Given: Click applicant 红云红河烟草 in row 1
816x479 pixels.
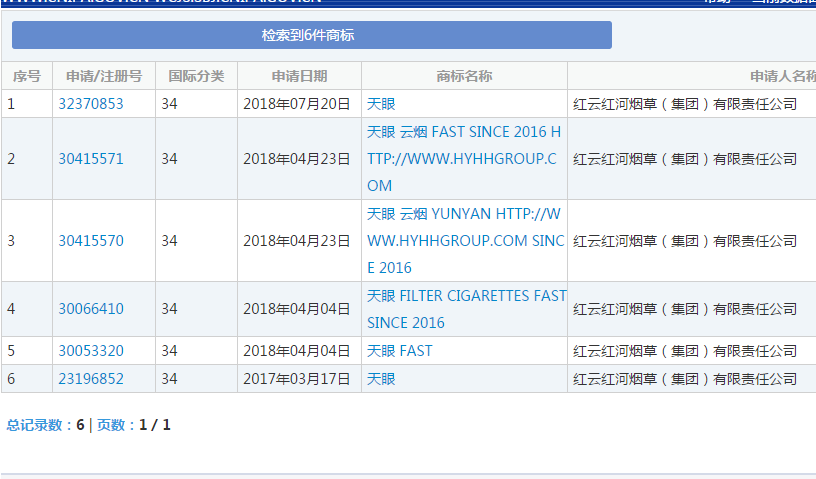Looking at the screenshot, I should pyautogui.click(x=685, y=104).
